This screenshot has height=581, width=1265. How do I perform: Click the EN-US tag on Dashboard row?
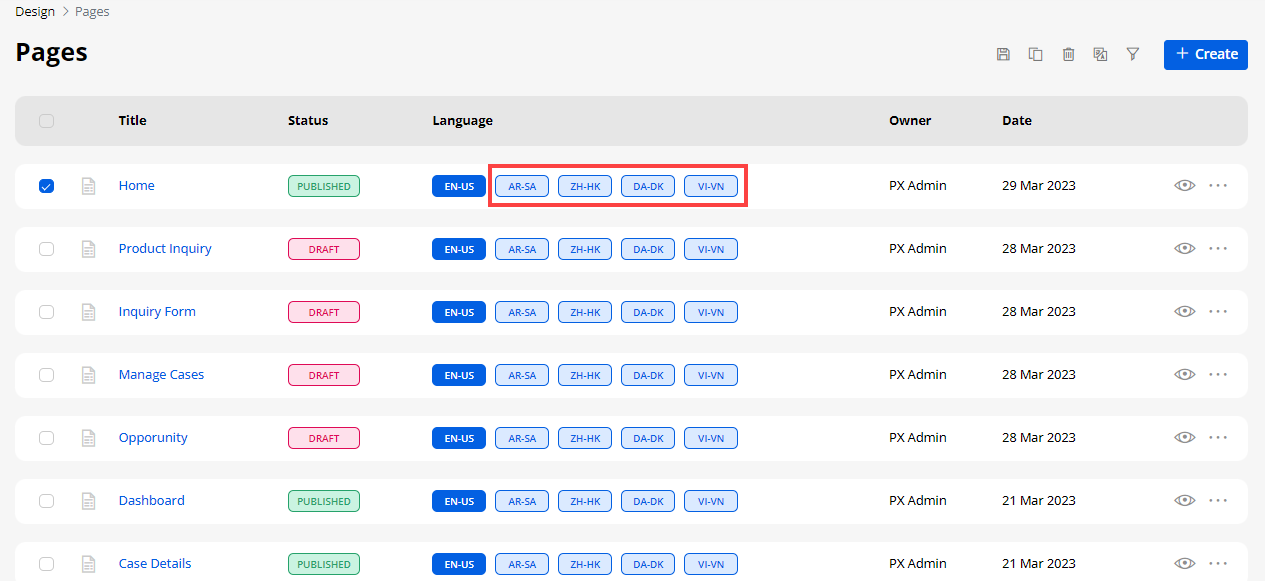click(459, 501)
